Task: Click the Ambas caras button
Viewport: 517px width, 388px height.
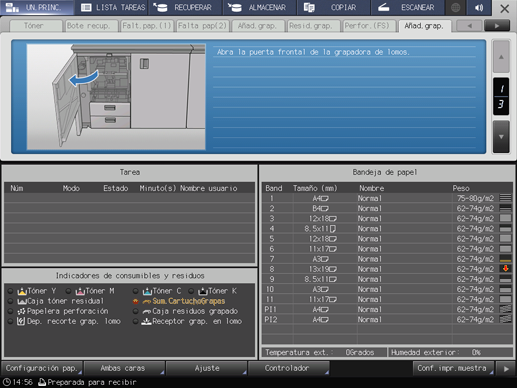Action: tap(124, 368)
